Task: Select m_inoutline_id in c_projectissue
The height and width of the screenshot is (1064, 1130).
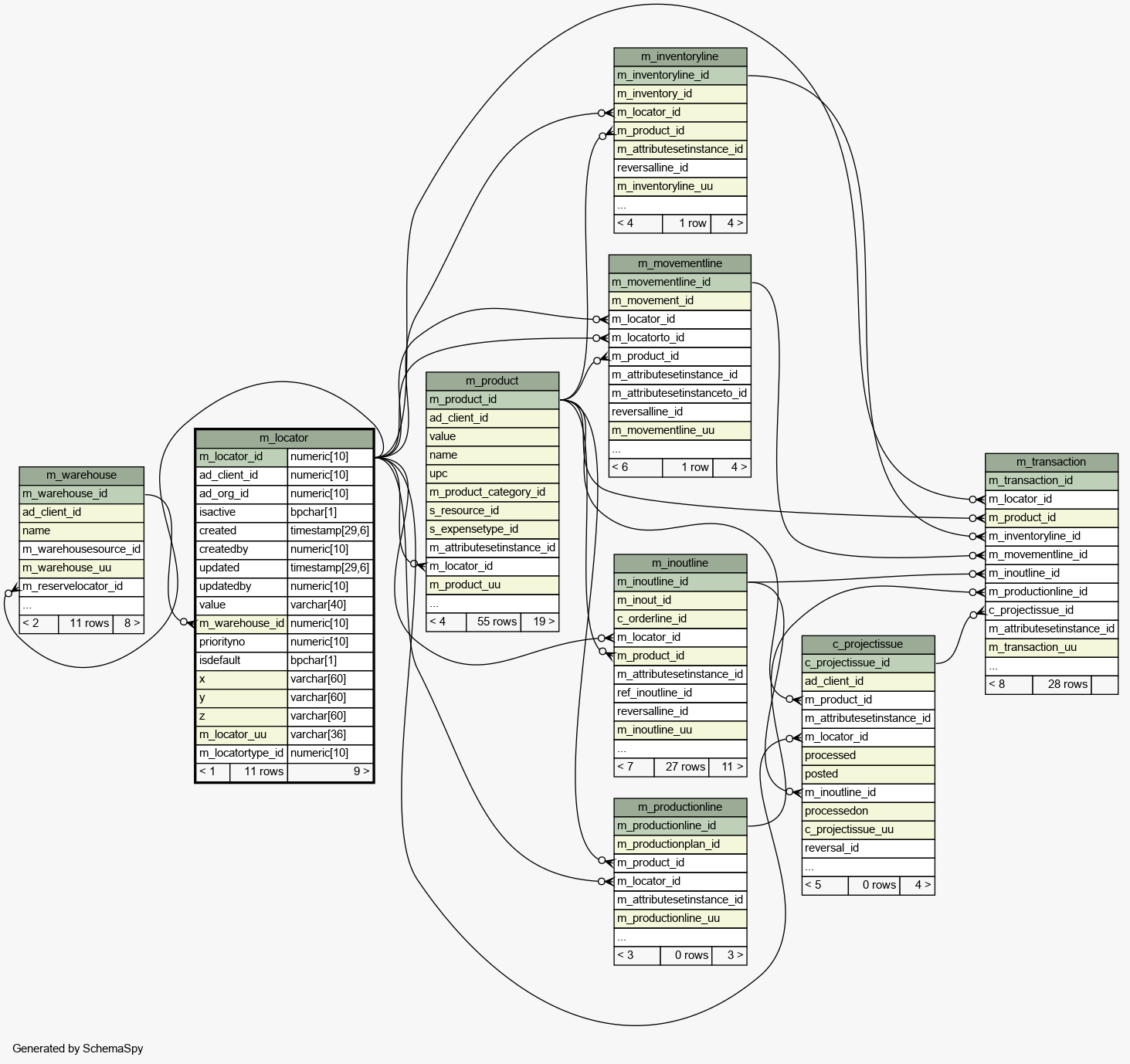Action: pyautogui.click(x=868, y=792)
